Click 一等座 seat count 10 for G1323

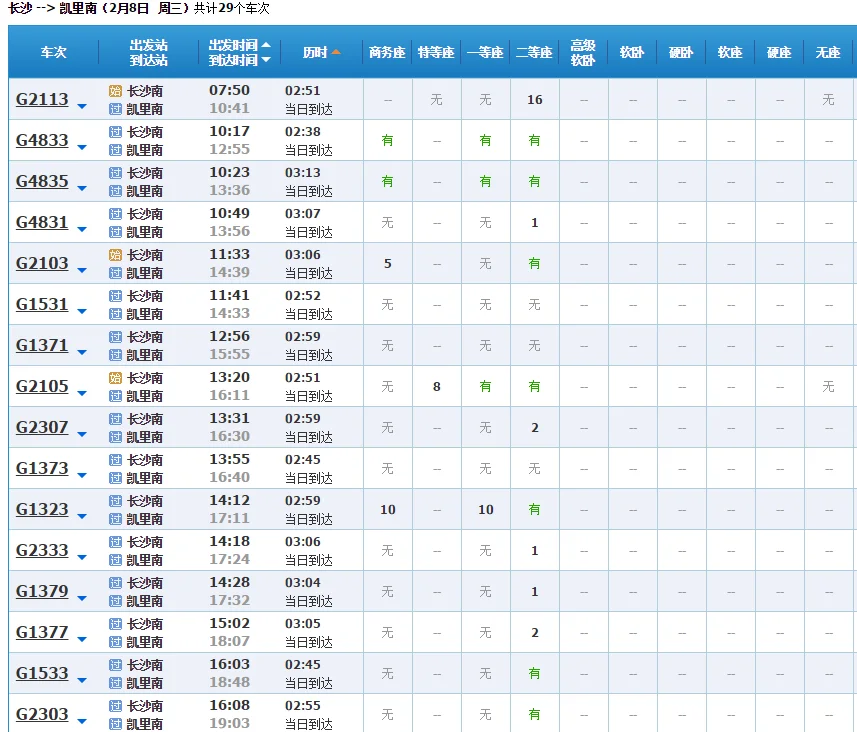pos(485,510)
